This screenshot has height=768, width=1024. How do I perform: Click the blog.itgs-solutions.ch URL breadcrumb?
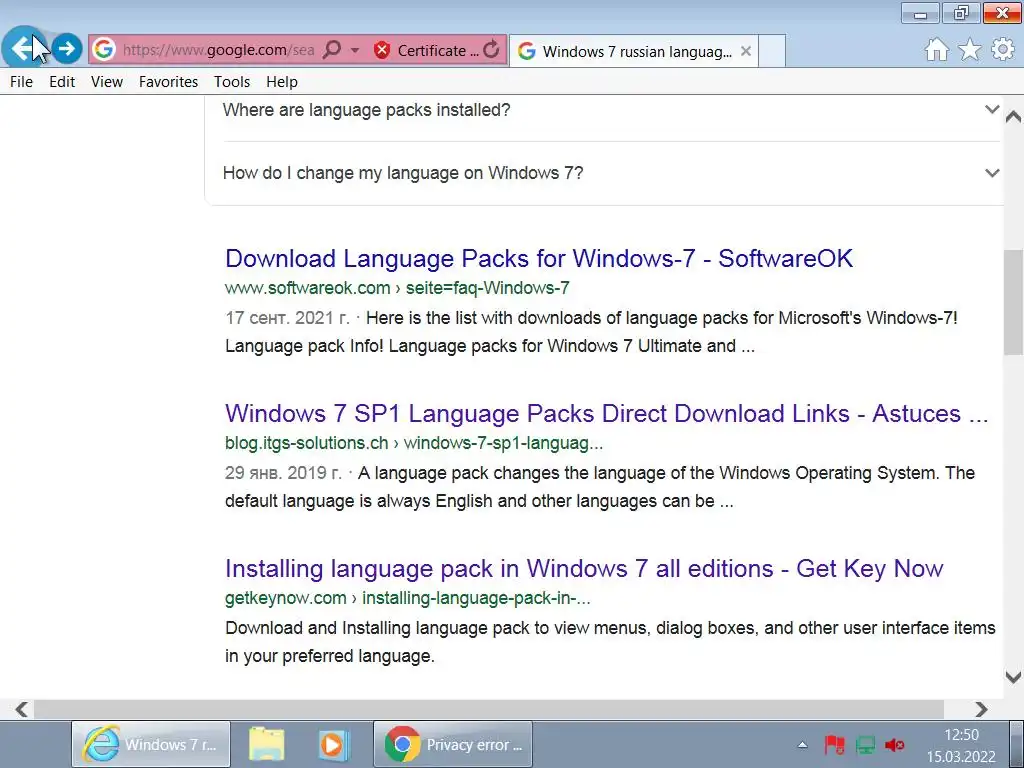click(x=414, y=443)
